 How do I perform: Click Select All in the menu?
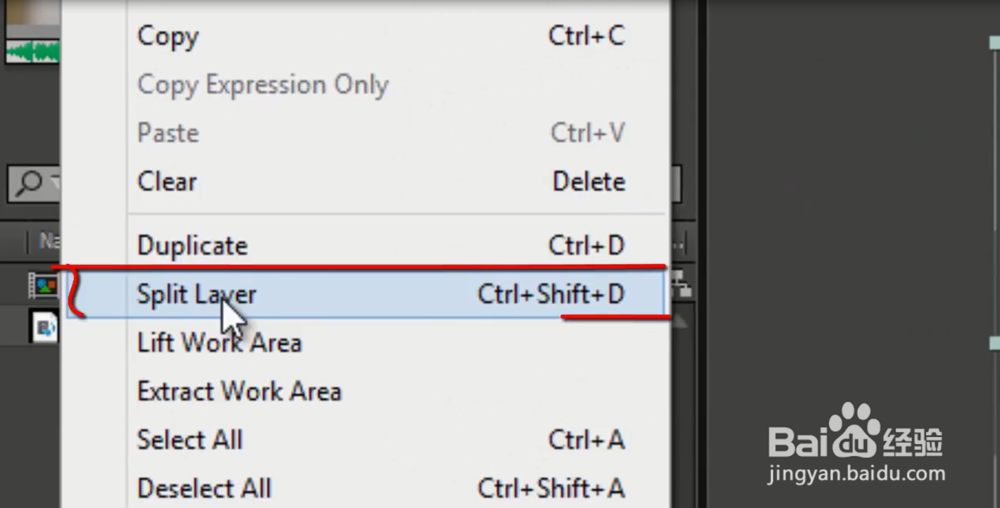pos(190,440)
